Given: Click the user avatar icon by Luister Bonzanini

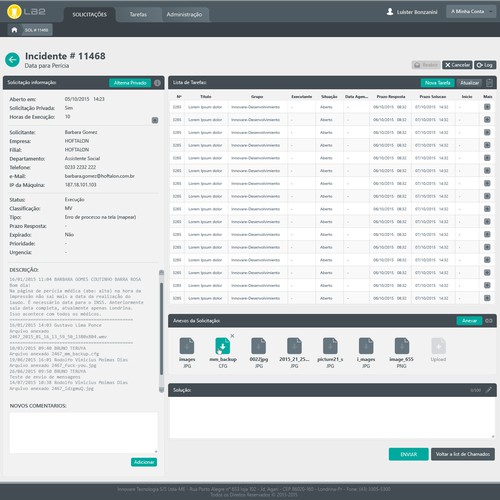Looking at the screenshot, I should (390, 12).
